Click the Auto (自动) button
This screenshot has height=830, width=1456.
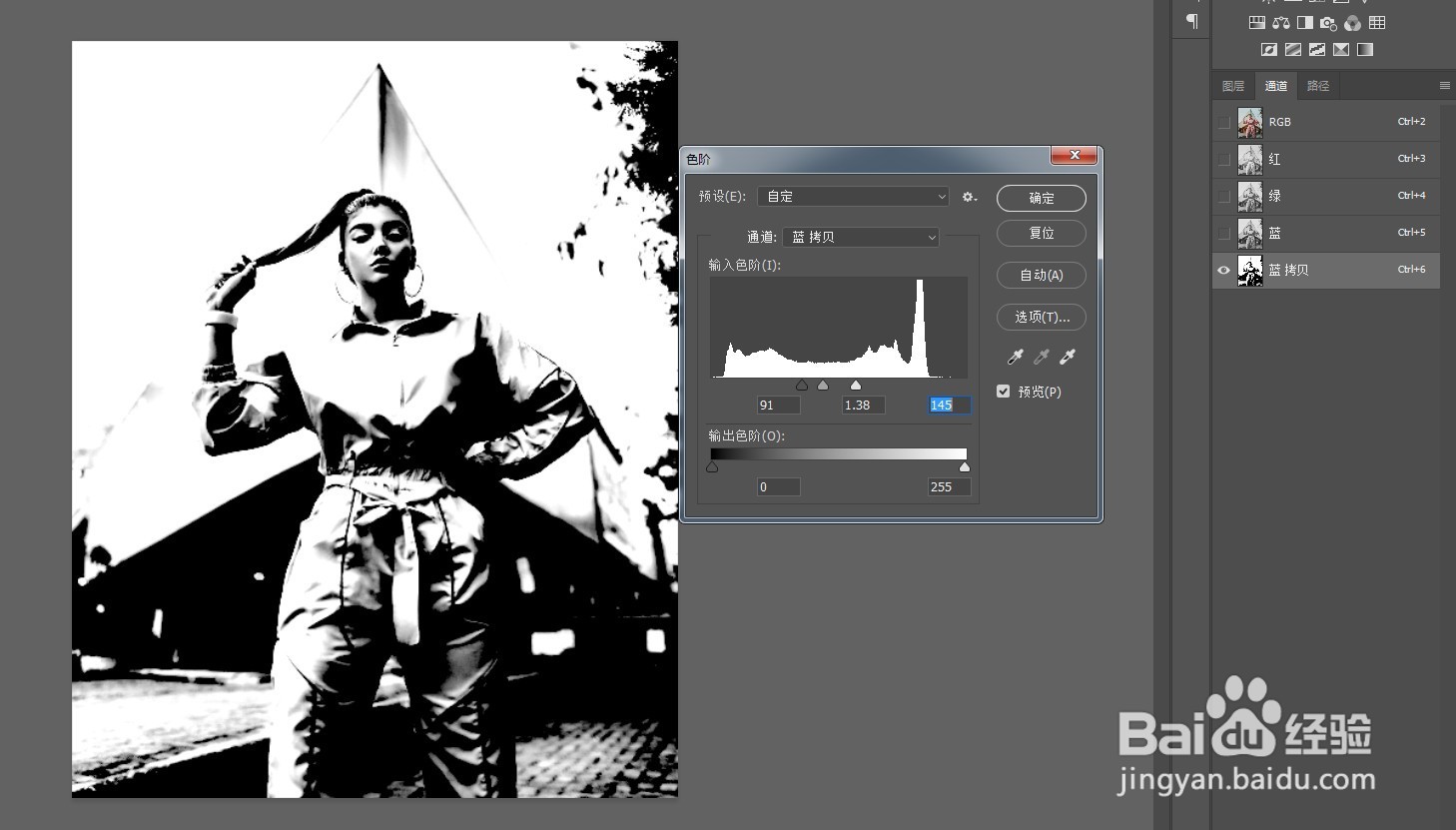pyautogui.click(x=1042, y=275)
